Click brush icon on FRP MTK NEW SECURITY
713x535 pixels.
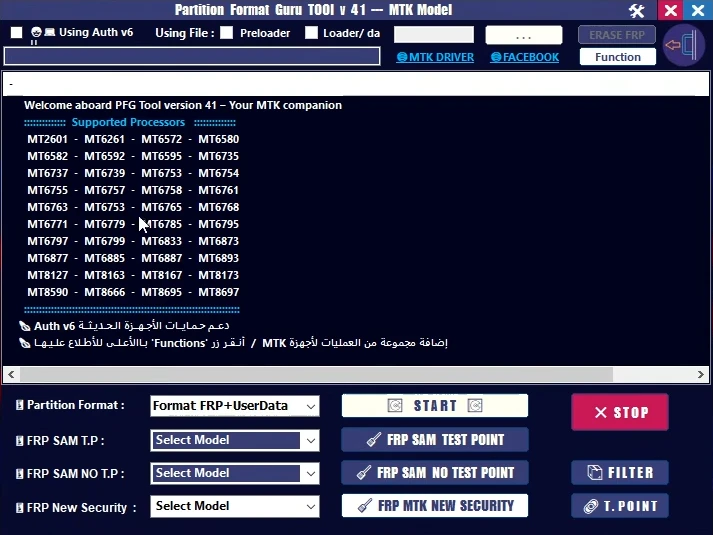coord(365,505)
